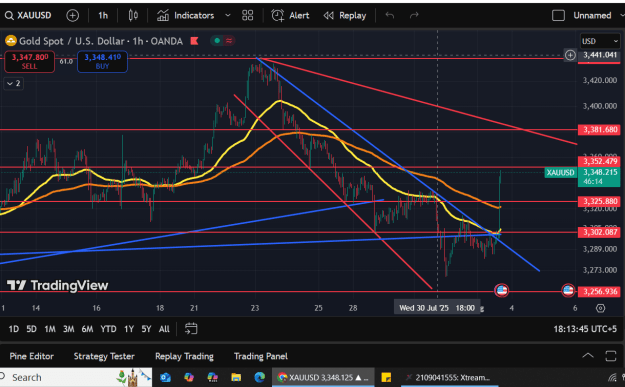Open File Explorer from the taskbar
The height and width of the screenshot is (387, 625).
pyautogui.click(x=236, y=377)
